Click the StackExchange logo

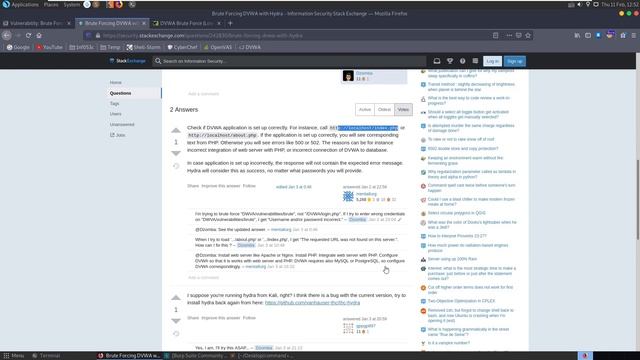click(x=127, y=61)
